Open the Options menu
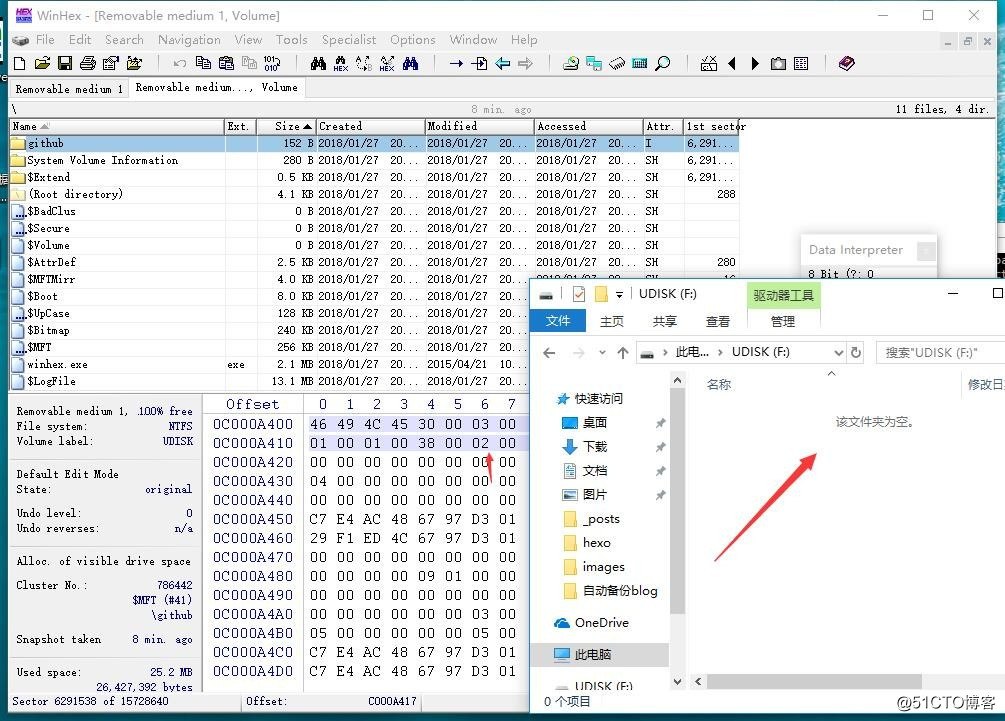The width and height of the screenshot is (1005, 721). [x=413, y=40]
